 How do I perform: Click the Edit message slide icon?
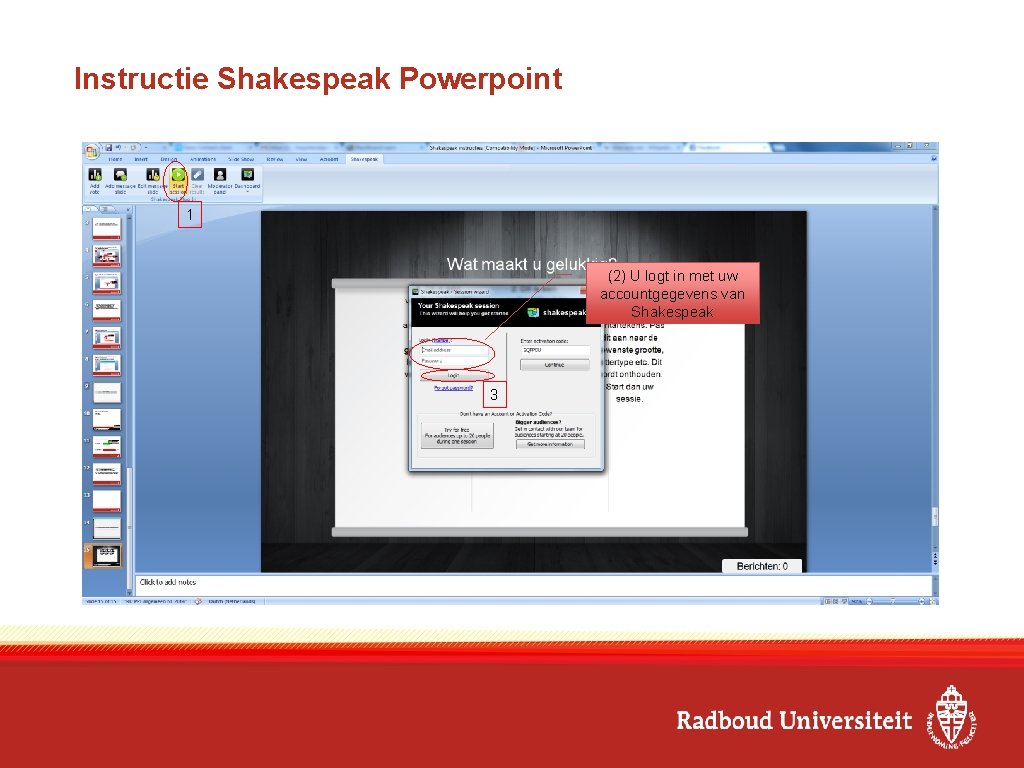click(152, 175)
